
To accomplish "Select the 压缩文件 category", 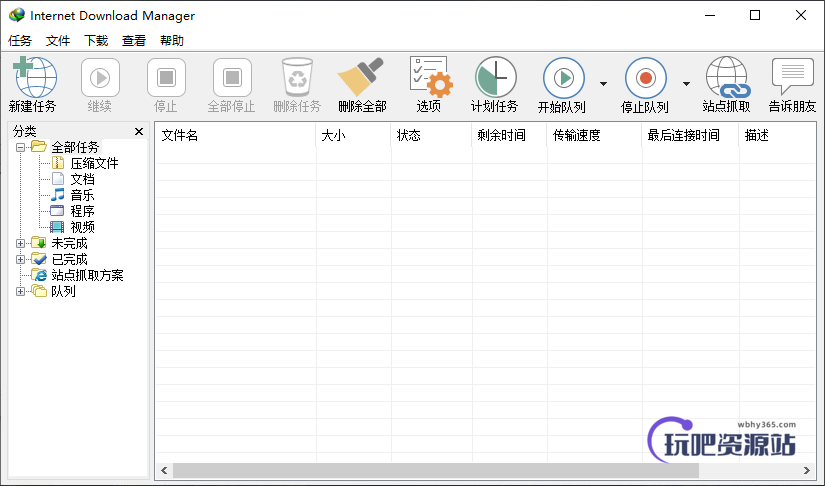I will (x=94, y=164).
